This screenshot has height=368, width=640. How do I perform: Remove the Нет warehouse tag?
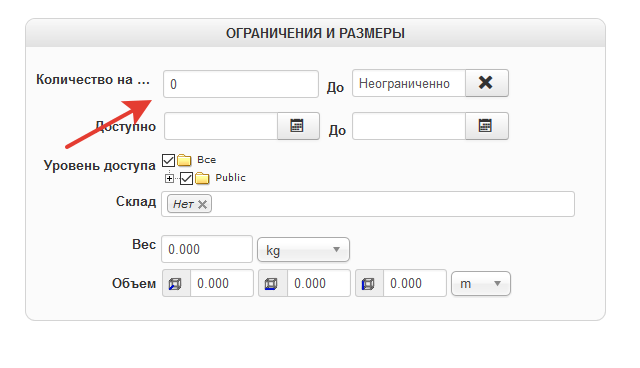(x=202, y=204)
